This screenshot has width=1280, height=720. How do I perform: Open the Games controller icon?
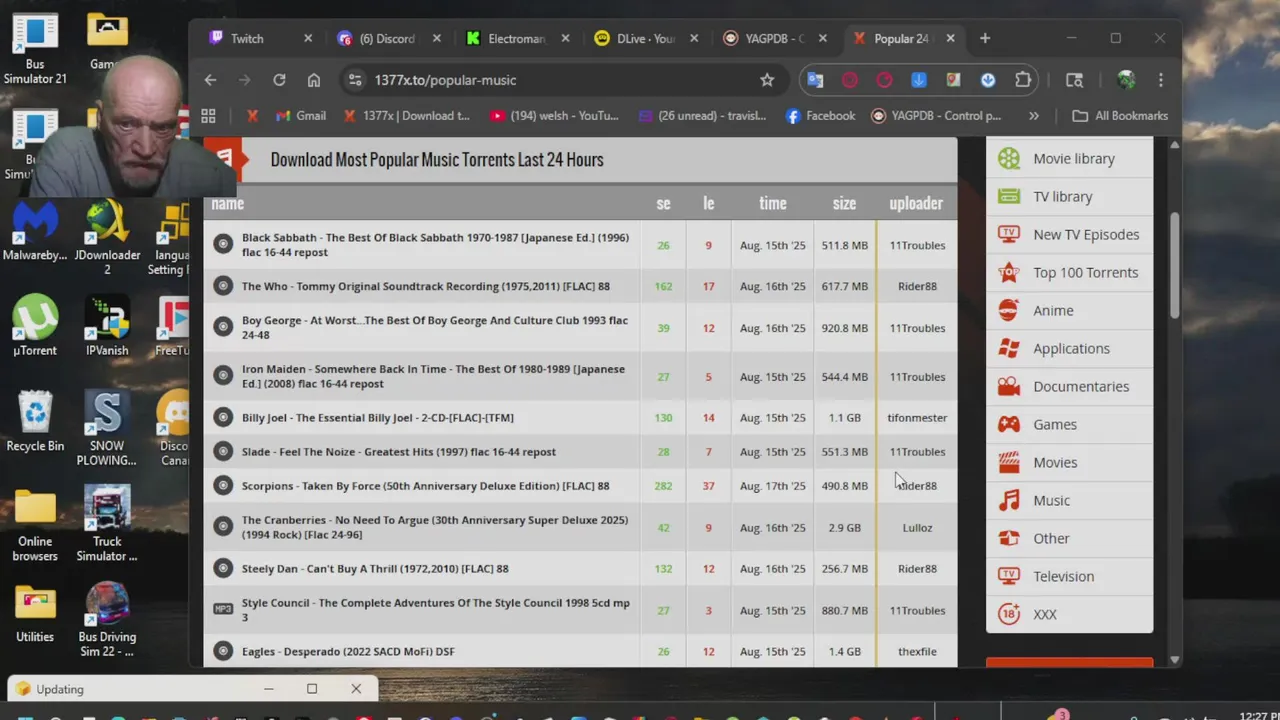pos(1009,424)
